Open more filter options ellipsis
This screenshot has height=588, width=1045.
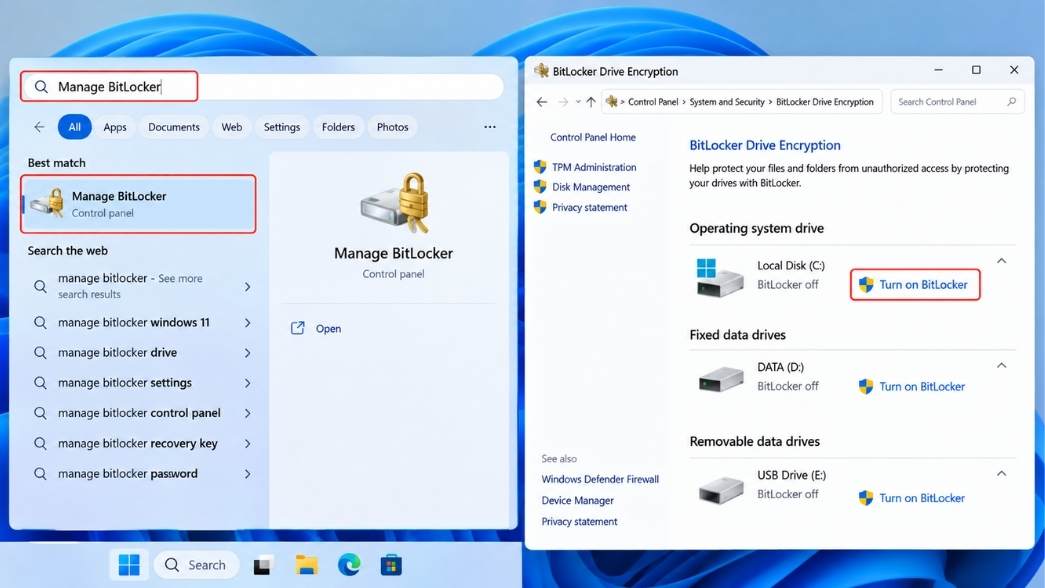click(490, 127)
